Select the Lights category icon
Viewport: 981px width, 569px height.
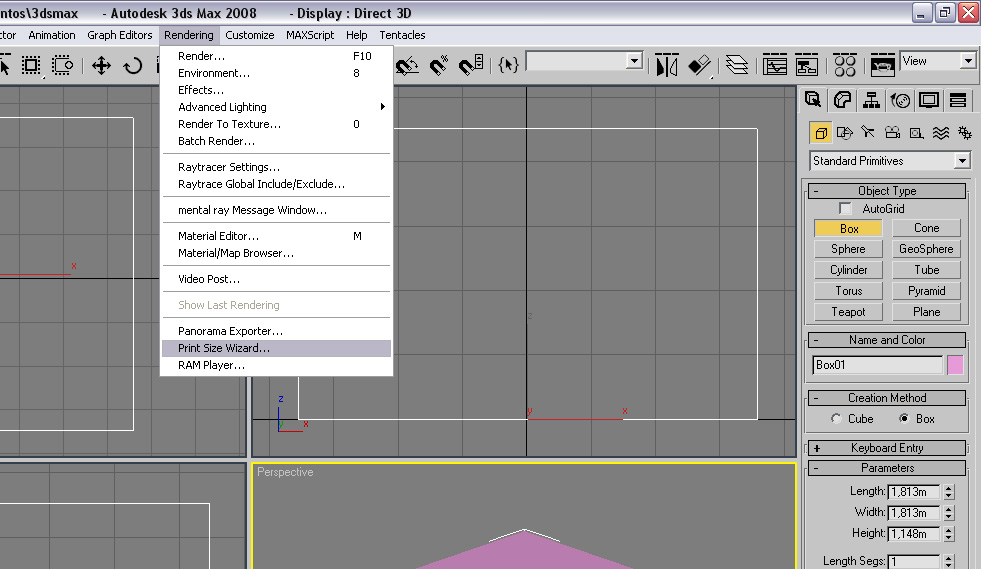pyautogui.click(x=868, y=133)
